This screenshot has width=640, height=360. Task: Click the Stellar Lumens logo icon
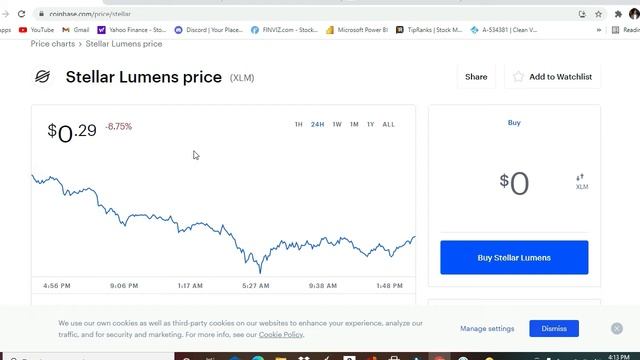coord(42,76)
